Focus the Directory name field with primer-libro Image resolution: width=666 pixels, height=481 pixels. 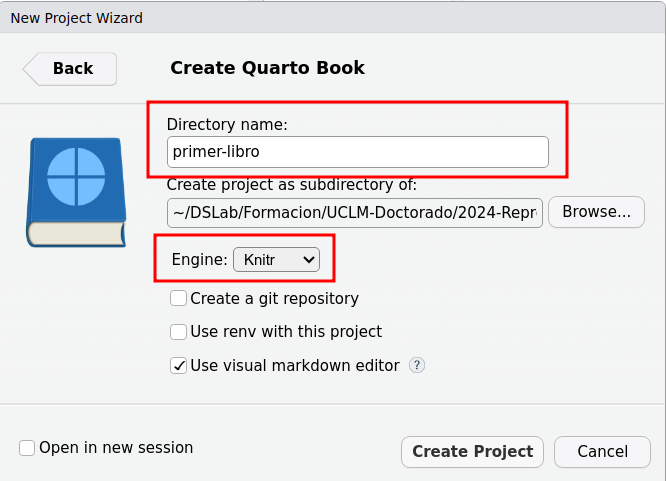coord(358,152)
